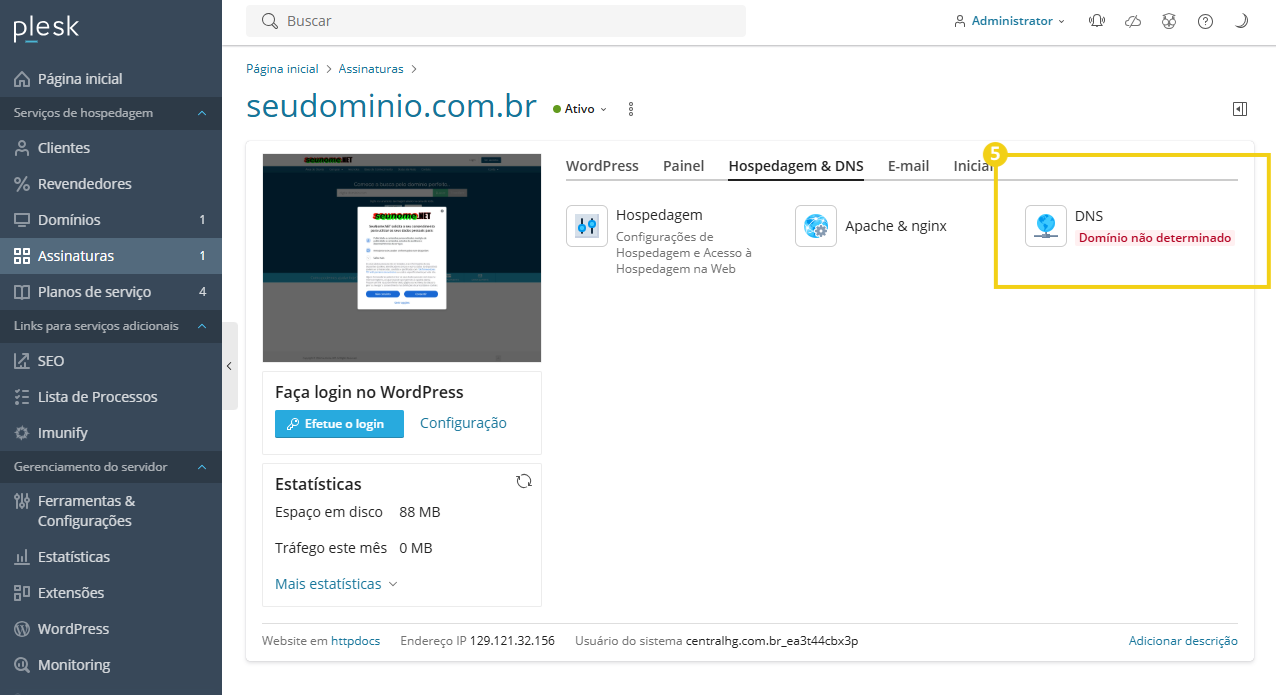This screenshot has width=1276, height=695.
Task: Click the Apache & nginx settings icon
Action: coord(815,226)
